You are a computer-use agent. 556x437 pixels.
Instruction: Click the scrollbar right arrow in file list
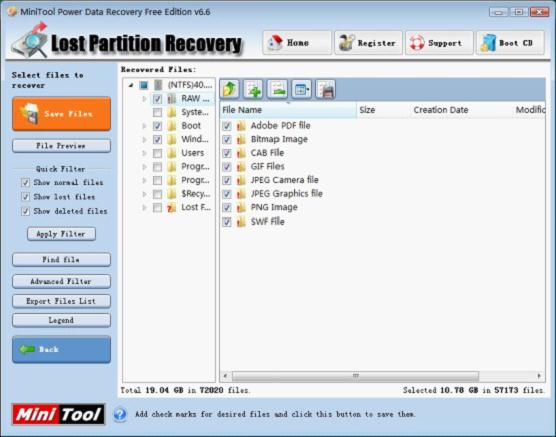pyautogui.click(x=539, y=376)
